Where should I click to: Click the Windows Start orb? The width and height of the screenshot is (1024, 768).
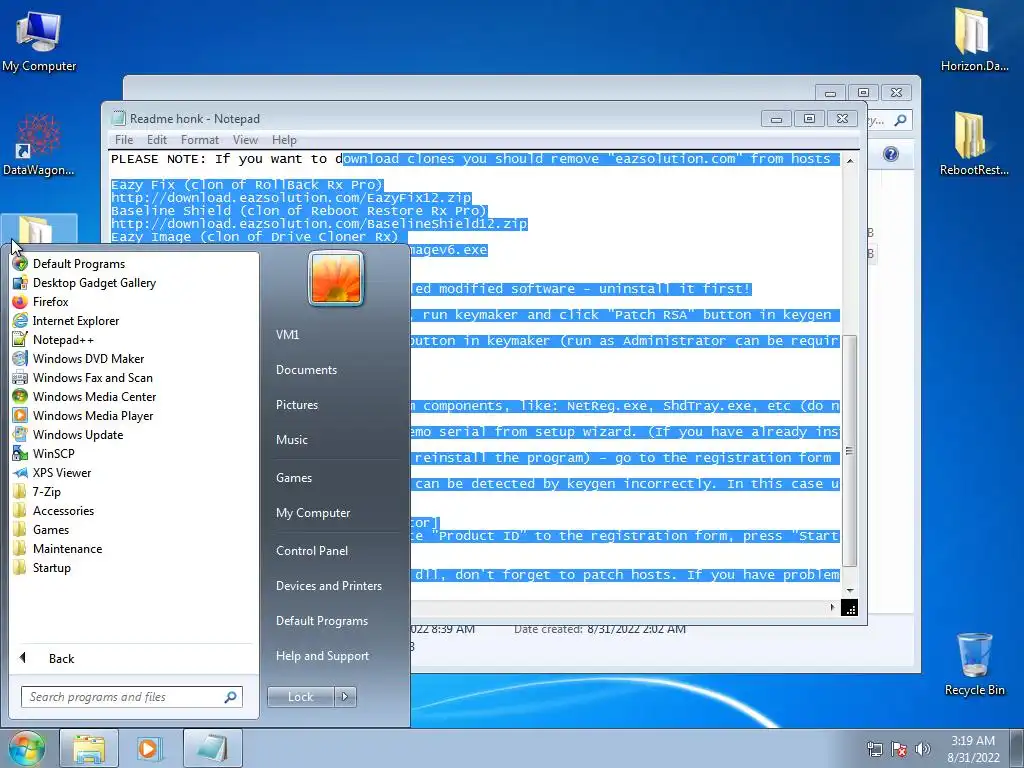pyautogui.click(x=27, y=748)
